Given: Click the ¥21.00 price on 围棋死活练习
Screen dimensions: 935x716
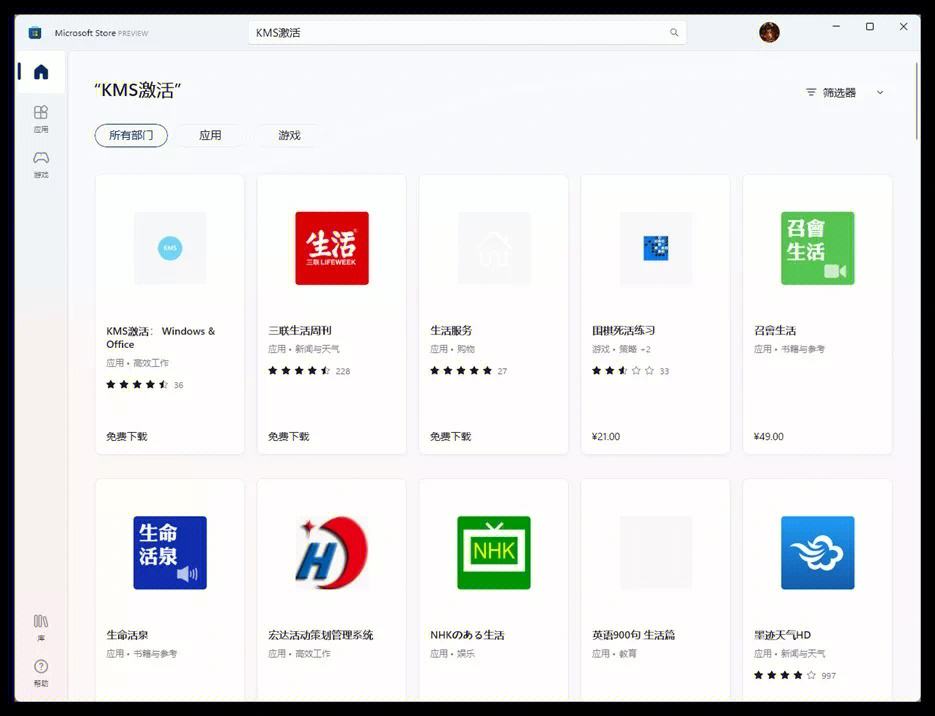Looking at the screenshot, I should pos(606,436).
